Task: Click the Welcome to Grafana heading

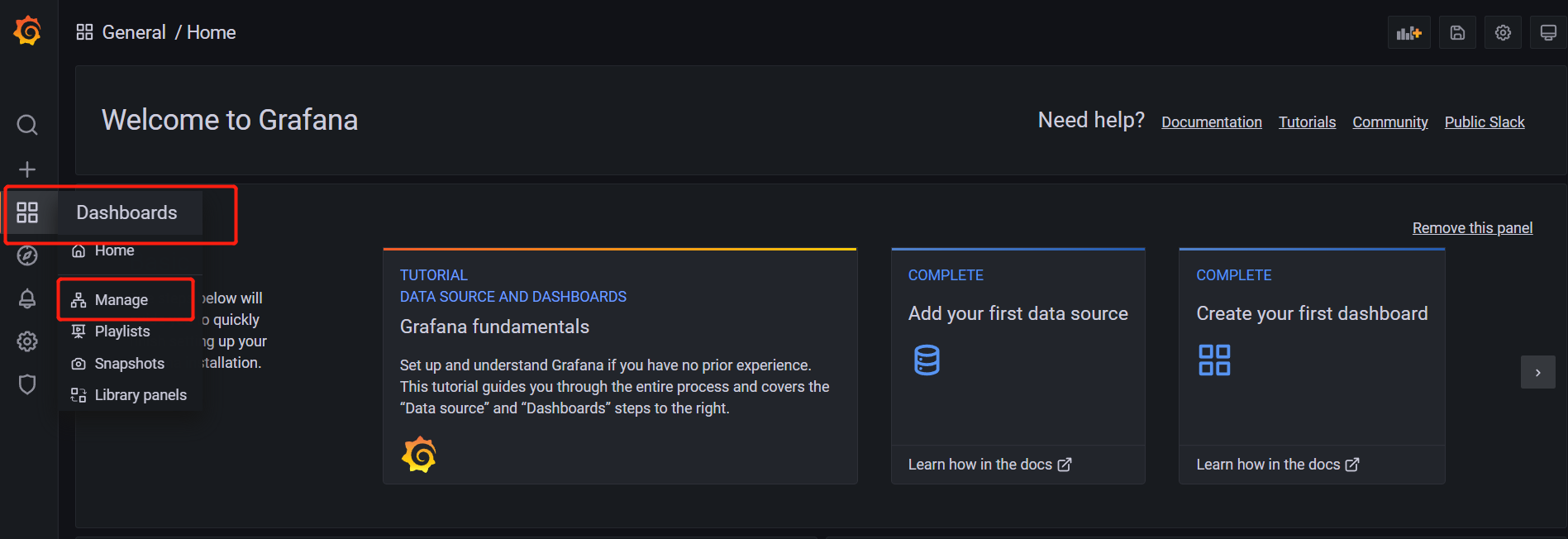Action: (230, 121)
